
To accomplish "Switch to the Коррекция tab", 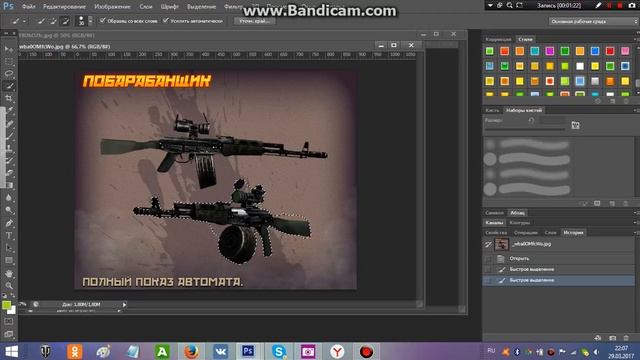I will tap(498, 39).
